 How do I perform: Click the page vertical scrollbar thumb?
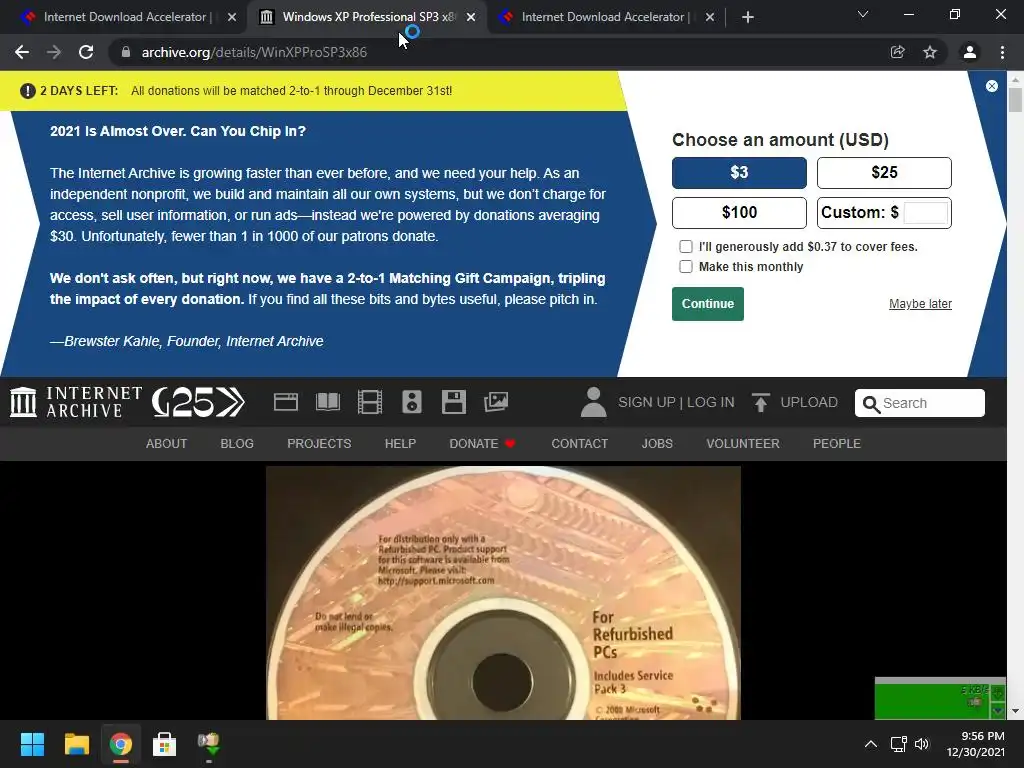click(1015, 100)
